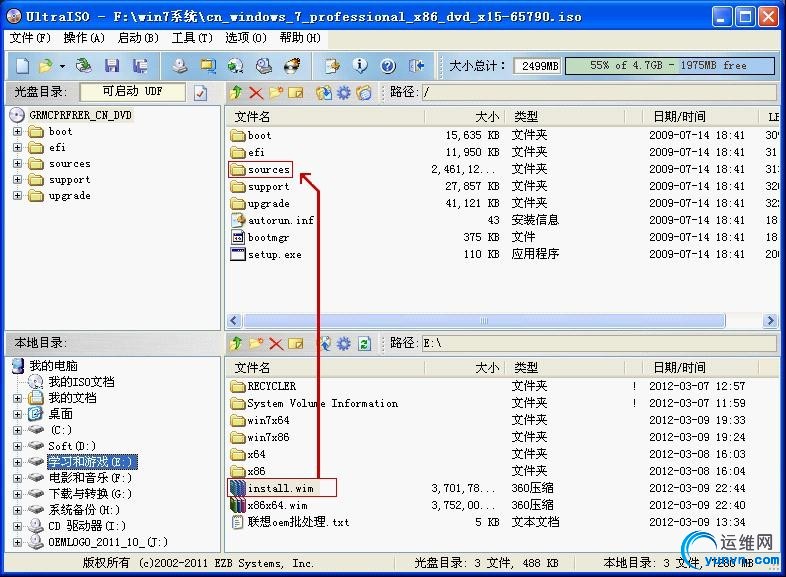Burn CD/DVD image with the flaming disc icon
This screenshot has width=786, height=577.
[292, 66]
